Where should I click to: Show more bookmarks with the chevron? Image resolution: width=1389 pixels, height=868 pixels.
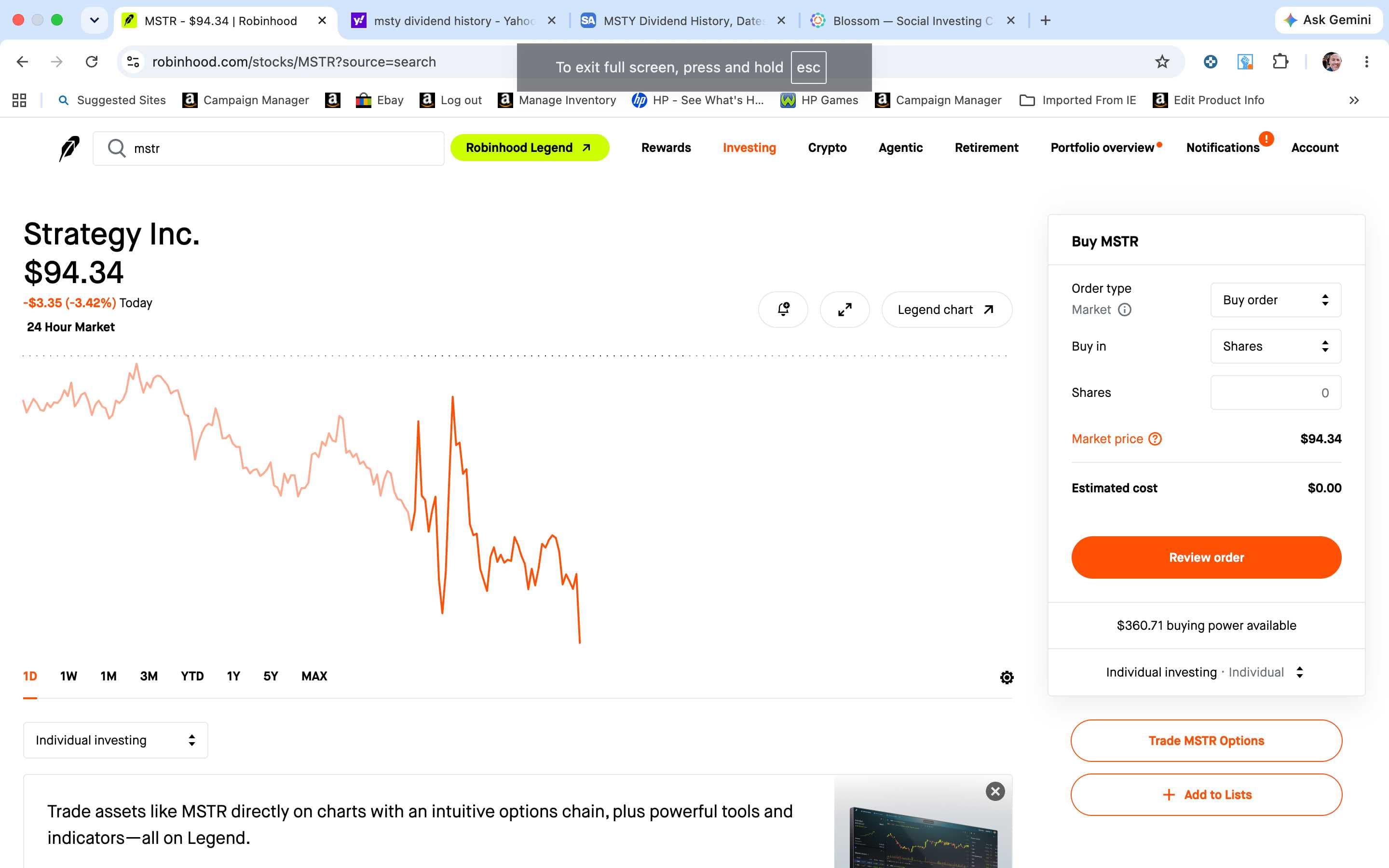click(x=1354, y=100)
